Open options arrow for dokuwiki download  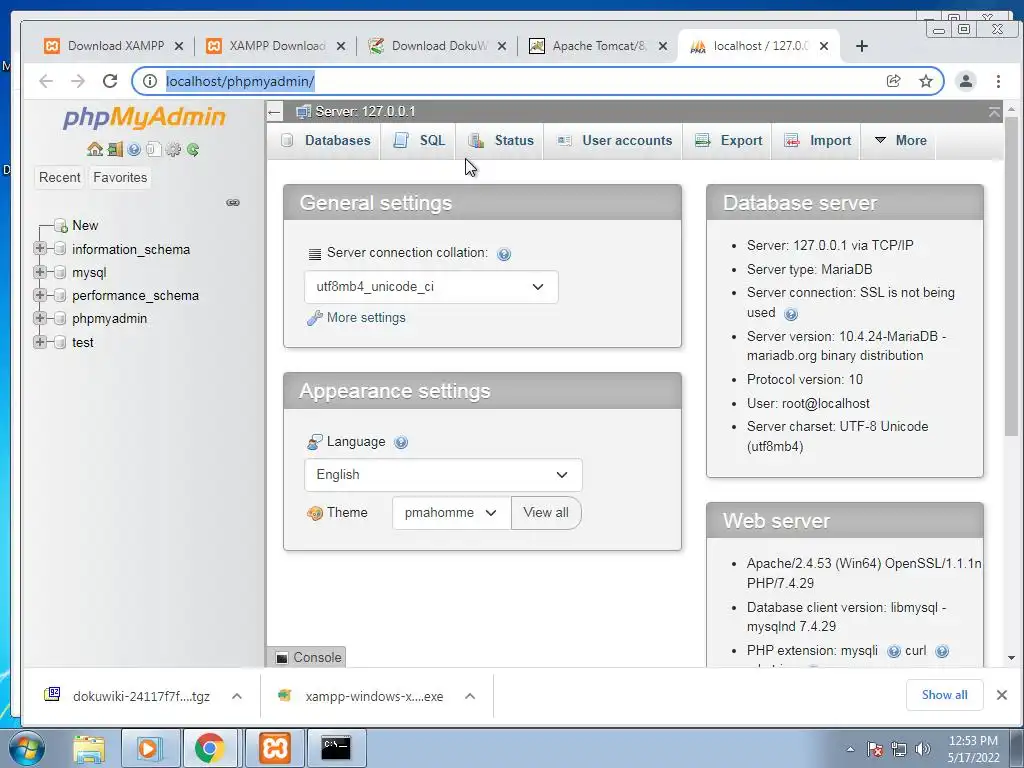pos(237,696)
